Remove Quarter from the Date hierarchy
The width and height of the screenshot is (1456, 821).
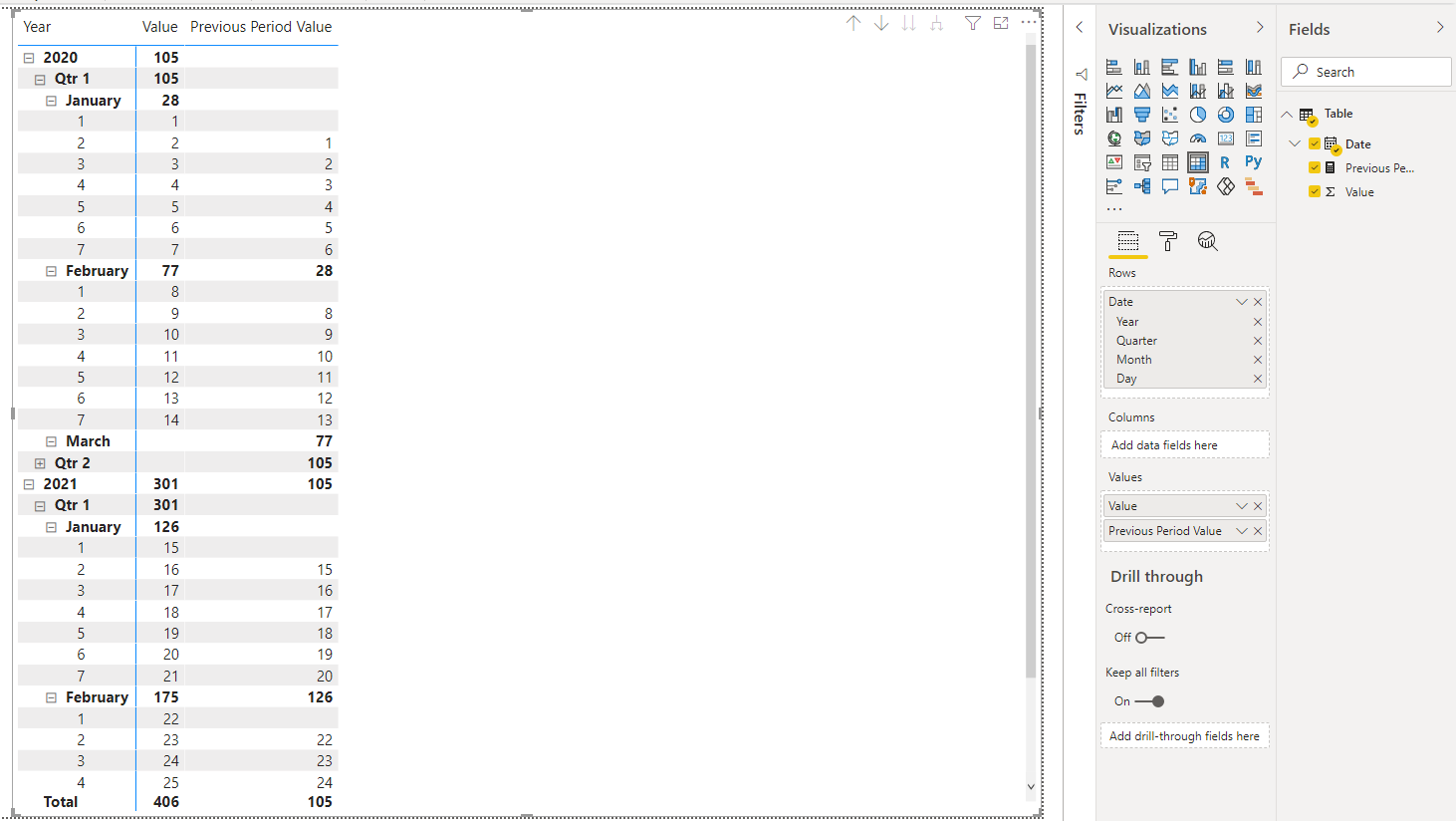coord(1258,341)
